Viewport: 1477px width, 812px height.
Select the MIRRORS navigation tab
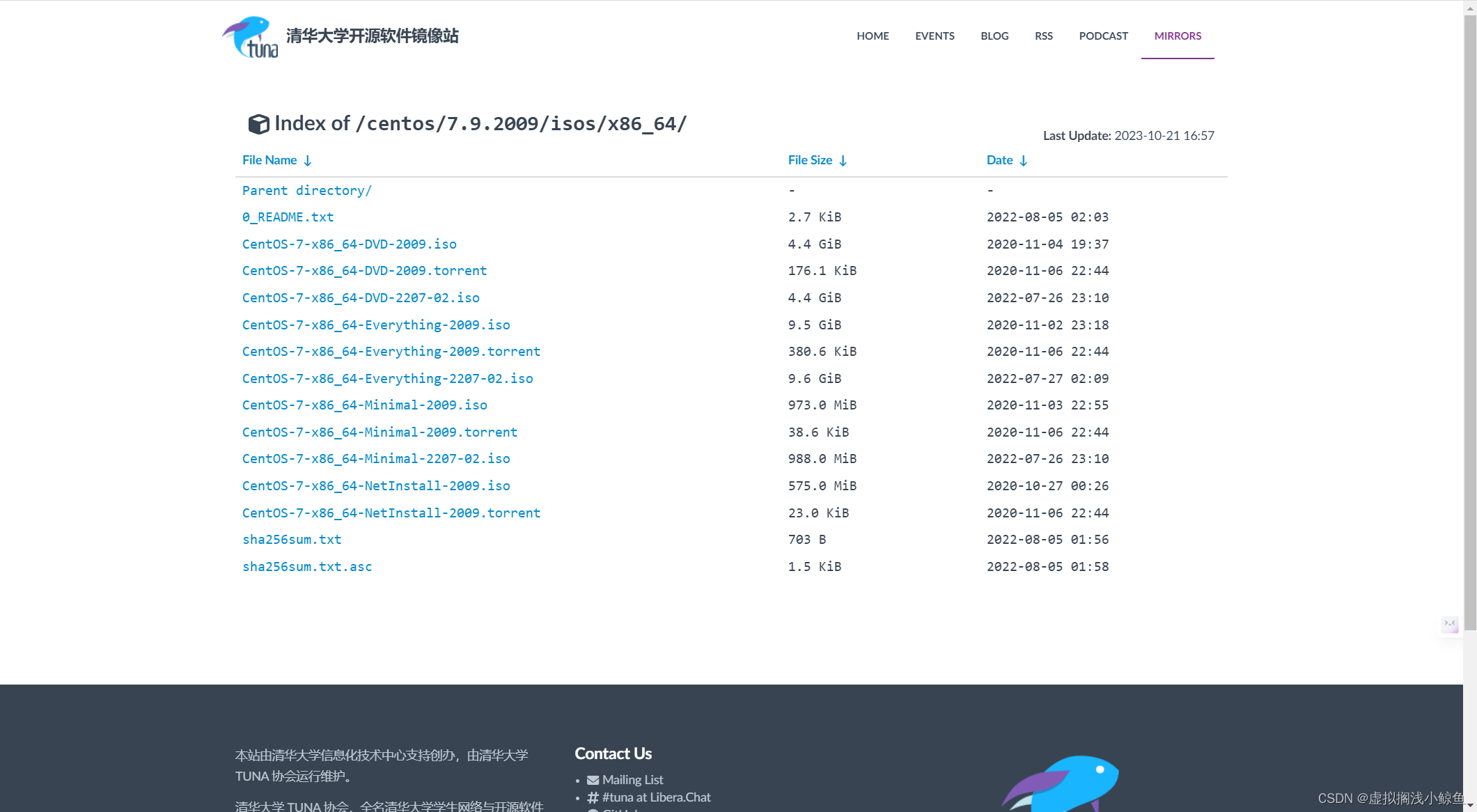pos(1178,36)
